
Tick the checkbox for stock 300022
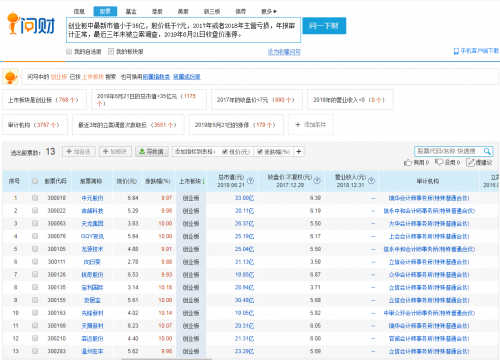click(x=35, y=210)
